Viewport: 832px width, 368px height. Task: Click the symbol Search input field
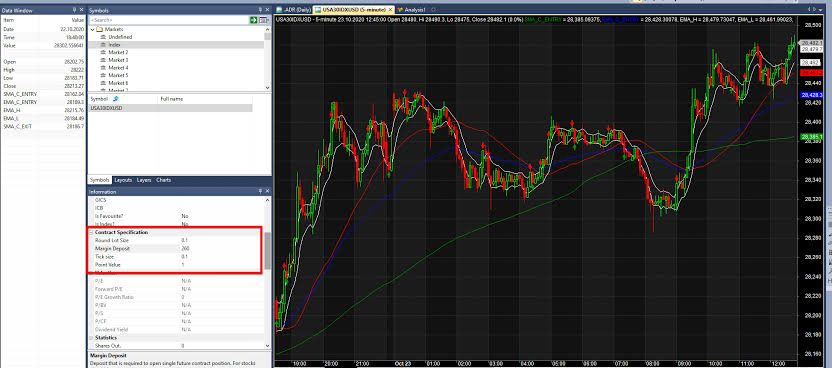click(x=168, y=20)
